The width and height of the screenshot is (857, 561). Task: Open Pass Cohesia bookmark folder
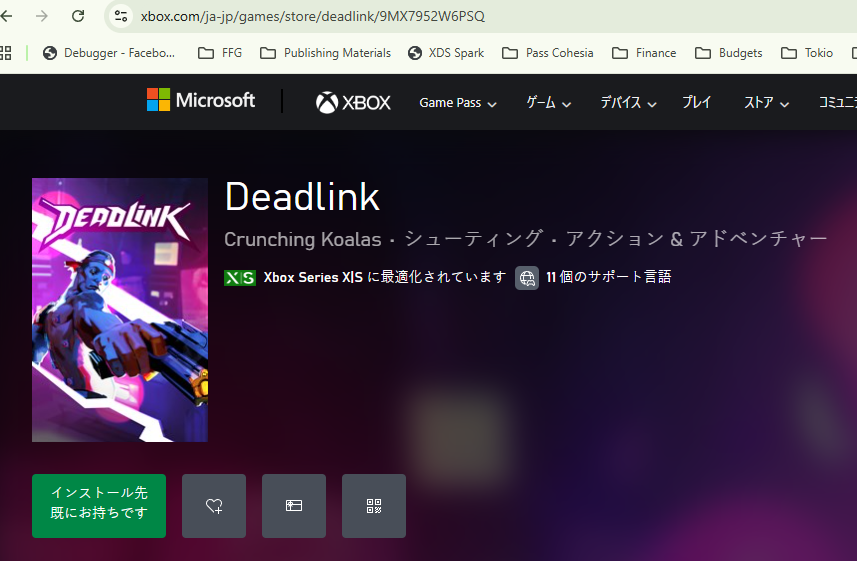[x=548, y=53]
